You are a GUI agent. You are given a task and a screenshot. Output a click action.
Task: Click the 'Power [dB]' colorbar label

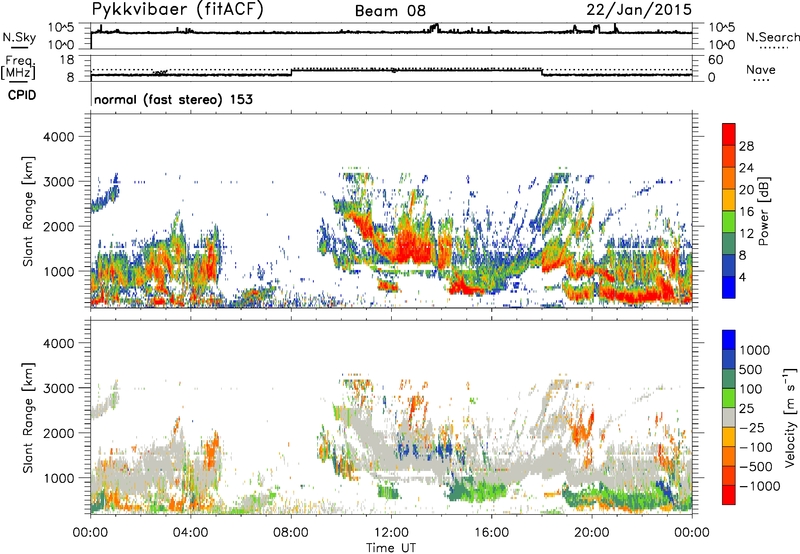[x=763, y=211]
